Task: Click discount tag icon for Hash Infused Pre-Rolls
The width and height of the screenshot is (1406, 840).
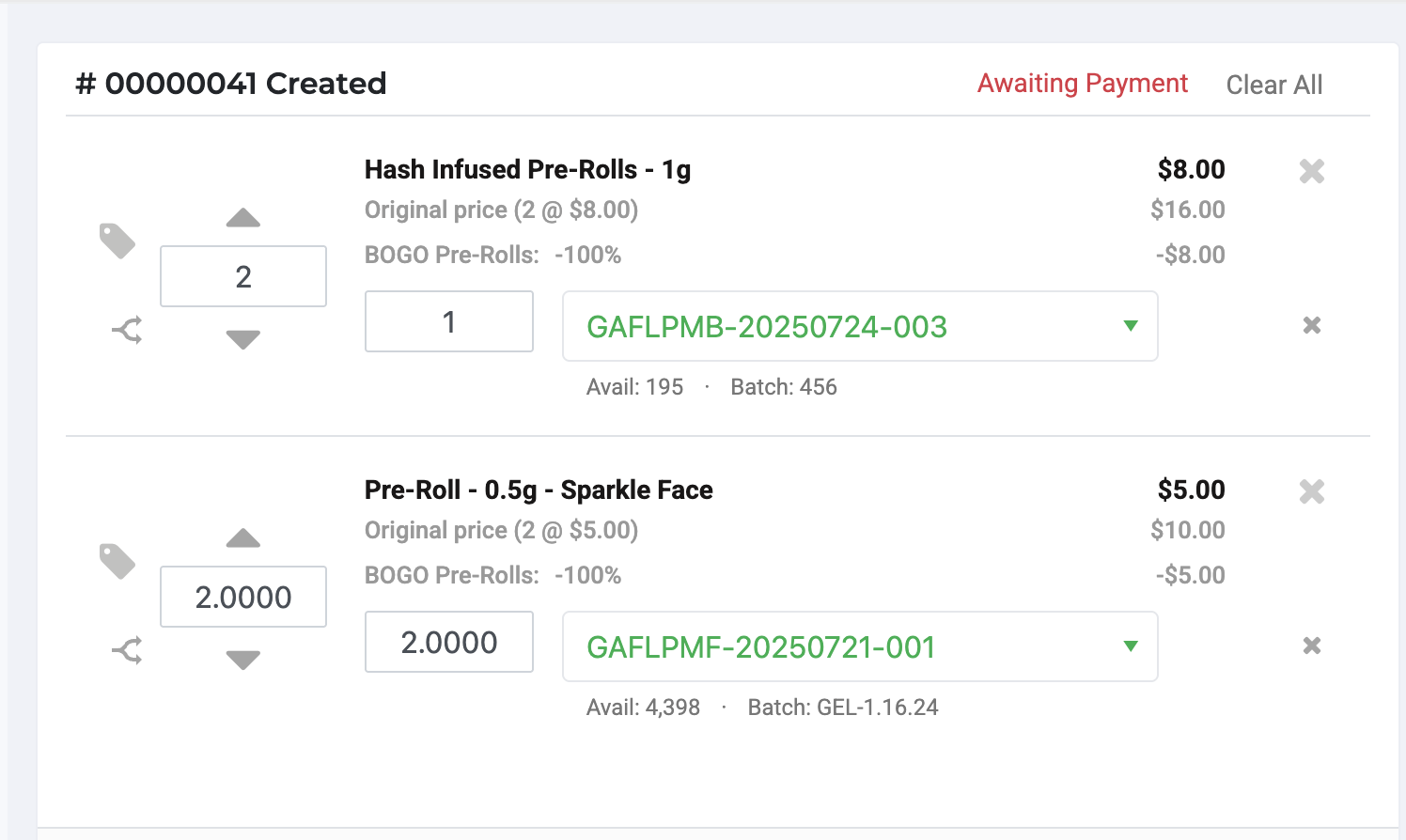Action: 117,241
